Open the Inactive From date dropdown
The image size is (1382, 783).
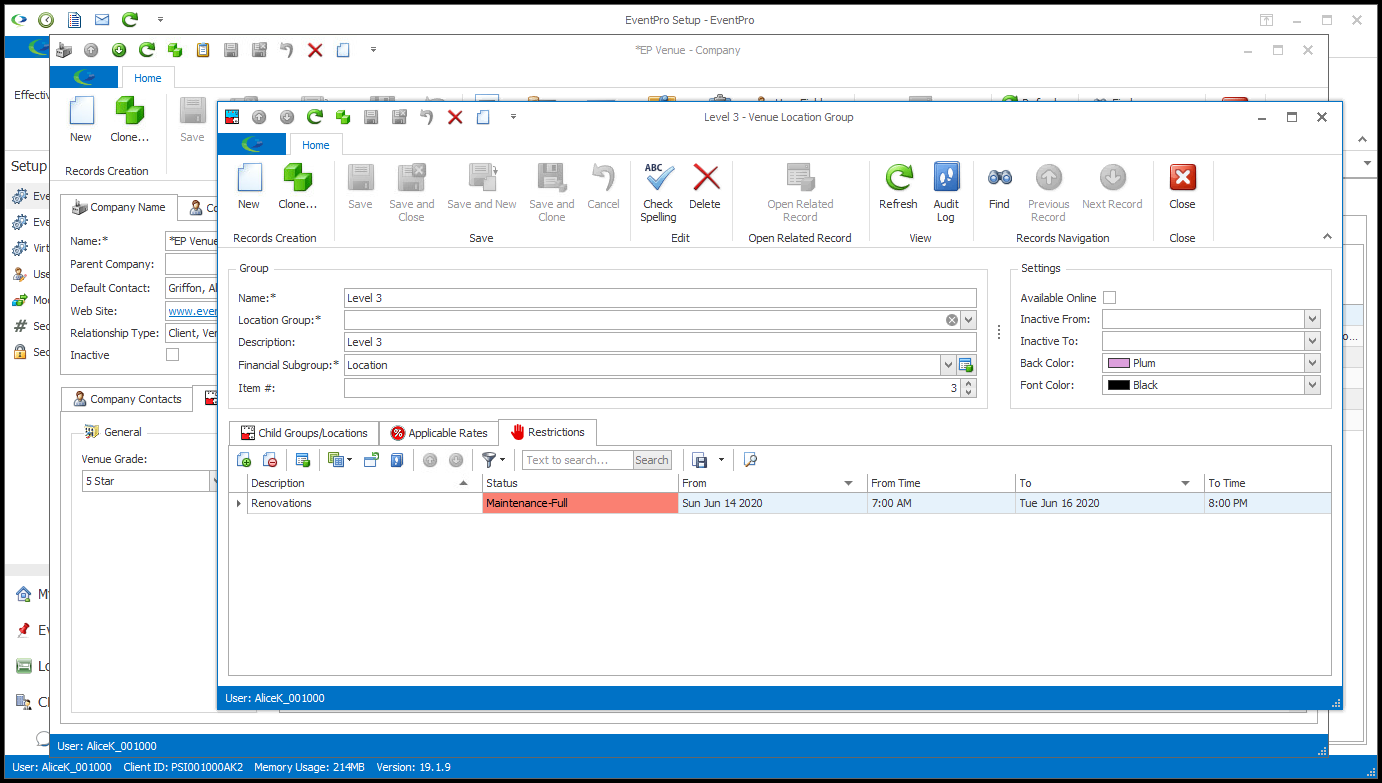pyautogui.click(x=1312, y=319)
